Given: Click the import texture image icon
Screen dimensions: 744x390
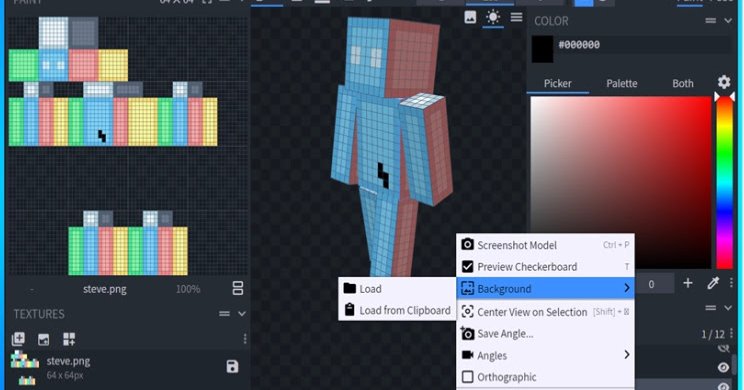Looking at the screenshot, I should 43,339.
